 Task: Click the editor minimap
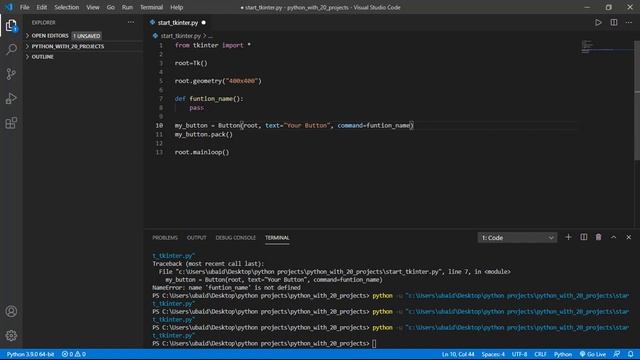tap(606, 47)
